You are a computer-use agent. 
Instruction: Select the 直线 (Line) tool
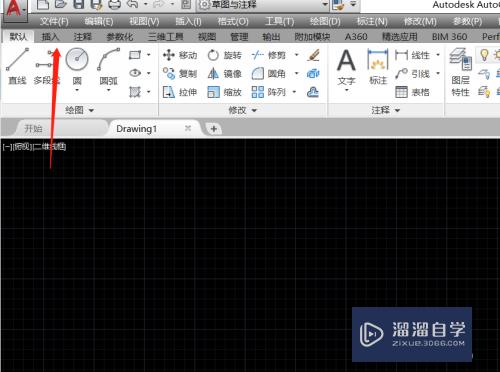17,67
